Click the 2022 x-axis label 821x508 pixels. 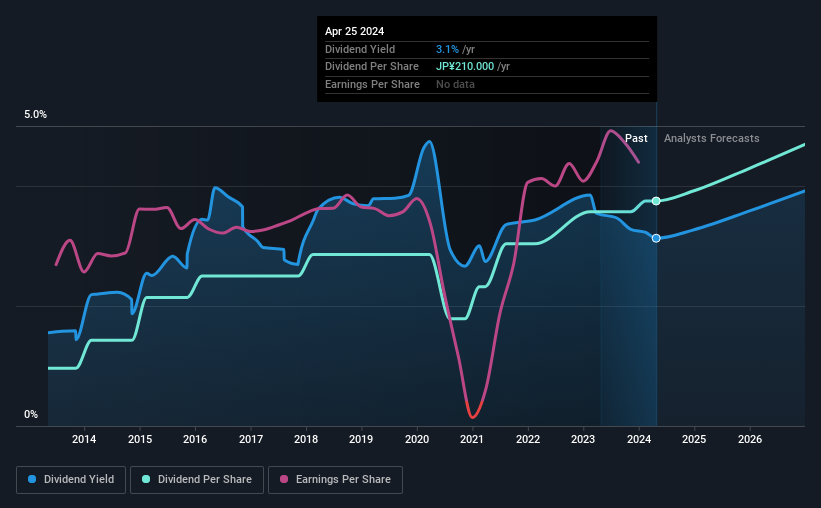pyautogui.click(x=528, y=439)
